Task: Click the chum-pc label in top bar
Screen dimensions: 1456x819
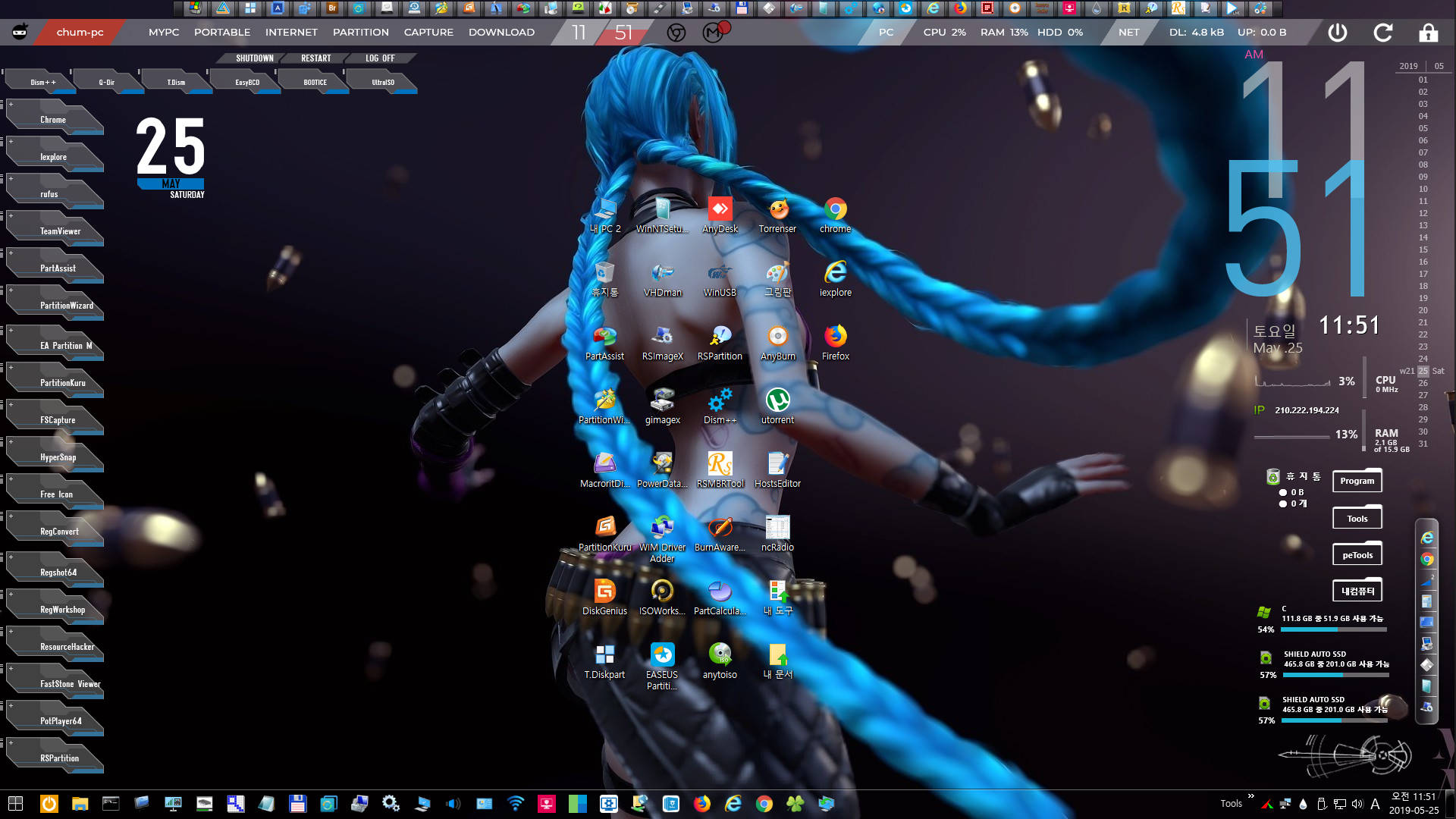Action: (80, 33)
